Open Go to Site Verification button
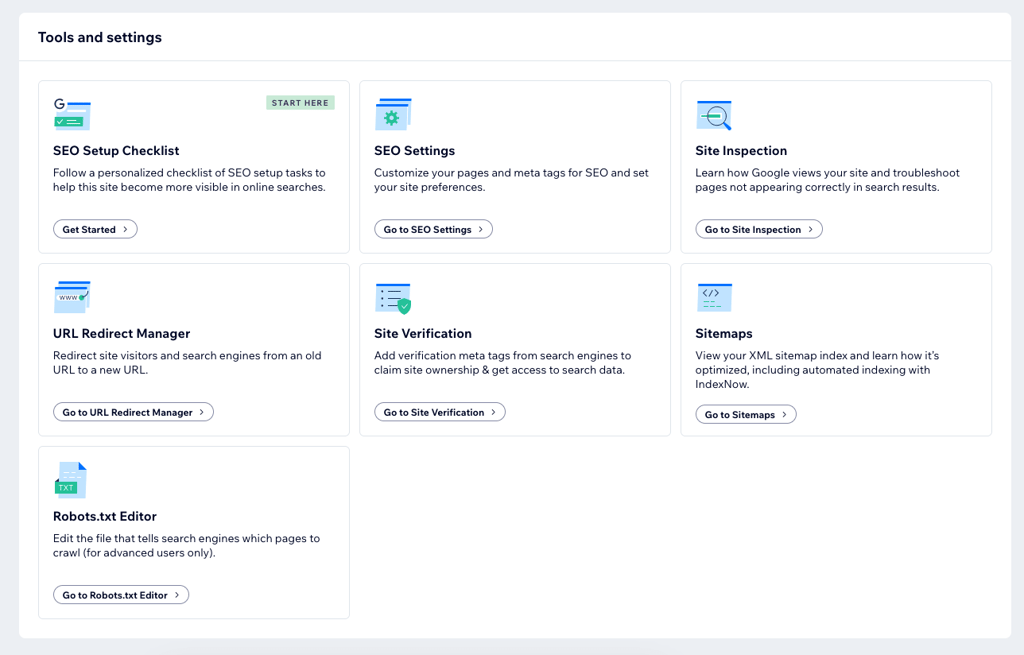This screenshot has width=1024, height=655. coord(440,412)
